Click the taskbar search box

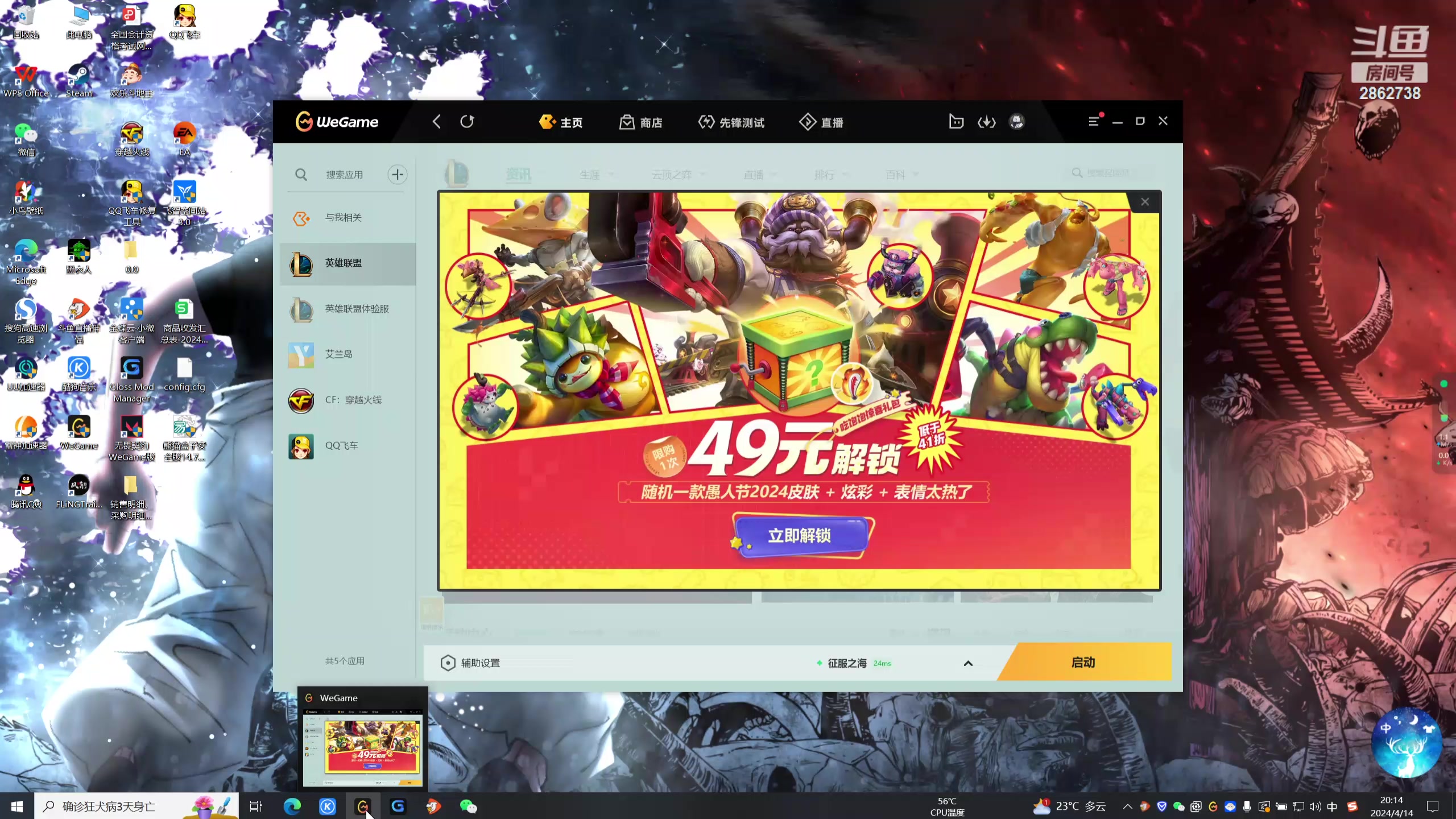[x=136, y=806]
